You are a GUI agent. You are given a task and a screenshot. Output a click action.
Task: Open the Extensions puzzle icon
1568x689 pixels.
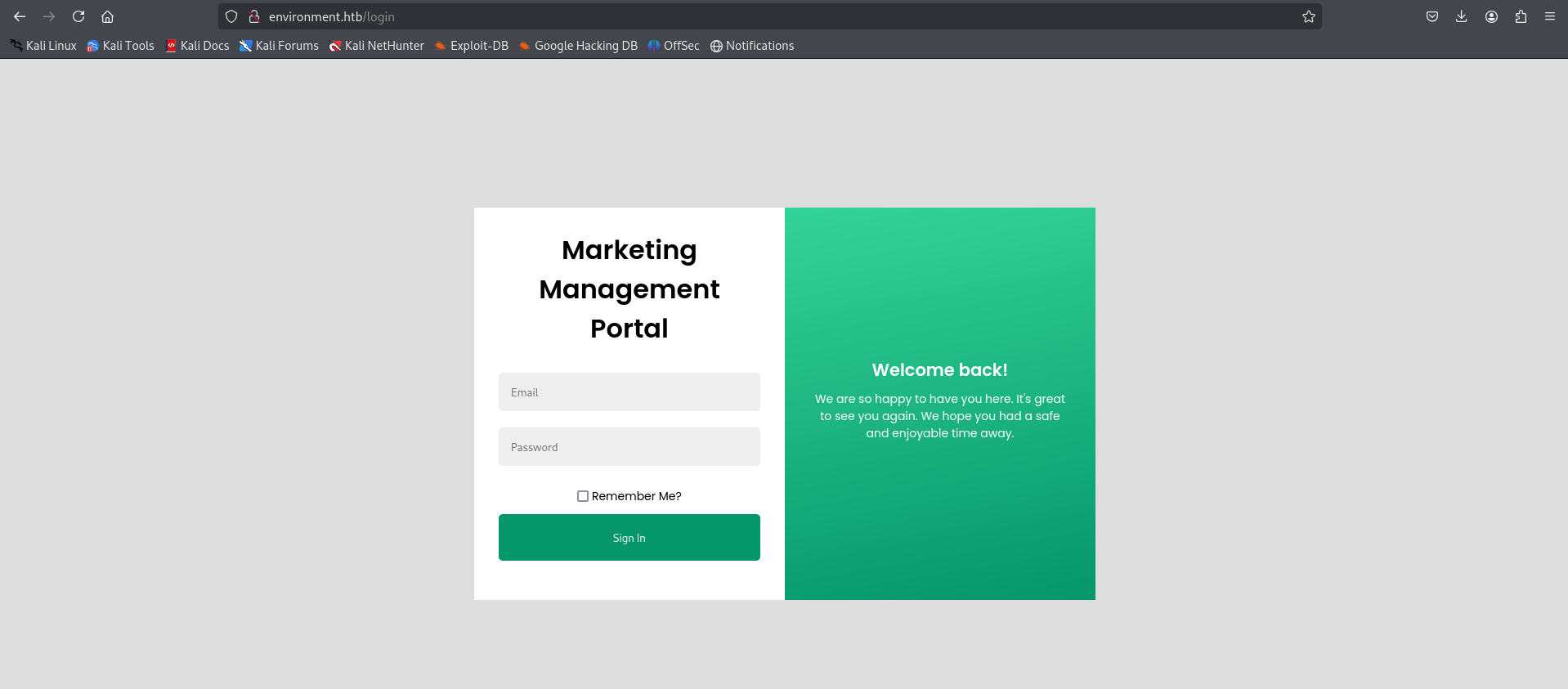(1521, 16)
